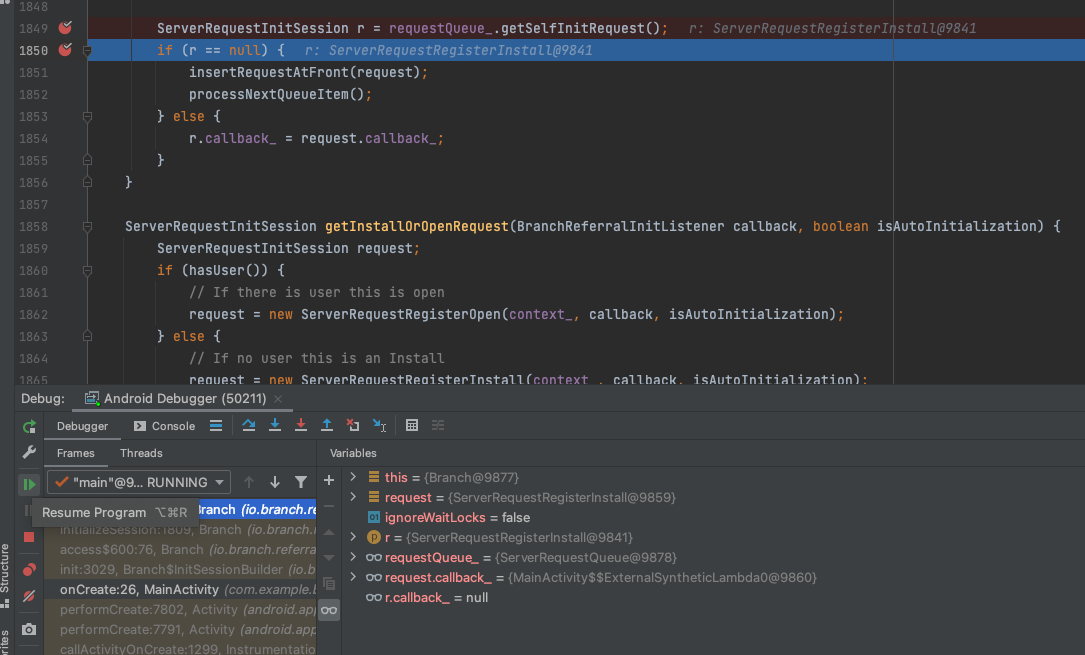Collapse the else block fold marker at line 1853
The width and height of the screenshot is (1085, 655).
(87, 117)
